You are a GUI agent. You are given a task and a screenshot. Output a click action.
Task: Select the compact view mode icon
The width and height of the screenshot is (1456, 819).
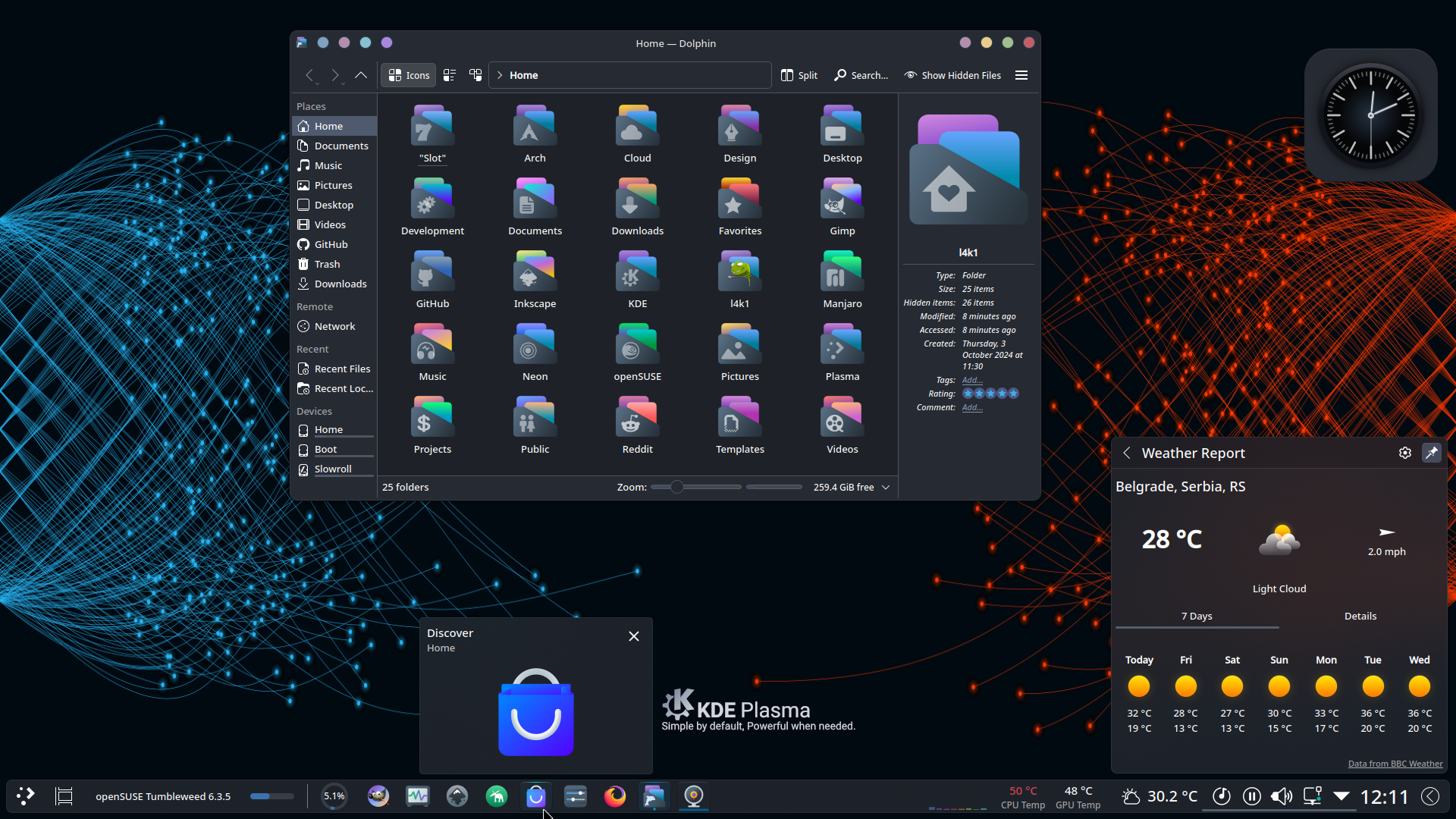pos(475,75)
